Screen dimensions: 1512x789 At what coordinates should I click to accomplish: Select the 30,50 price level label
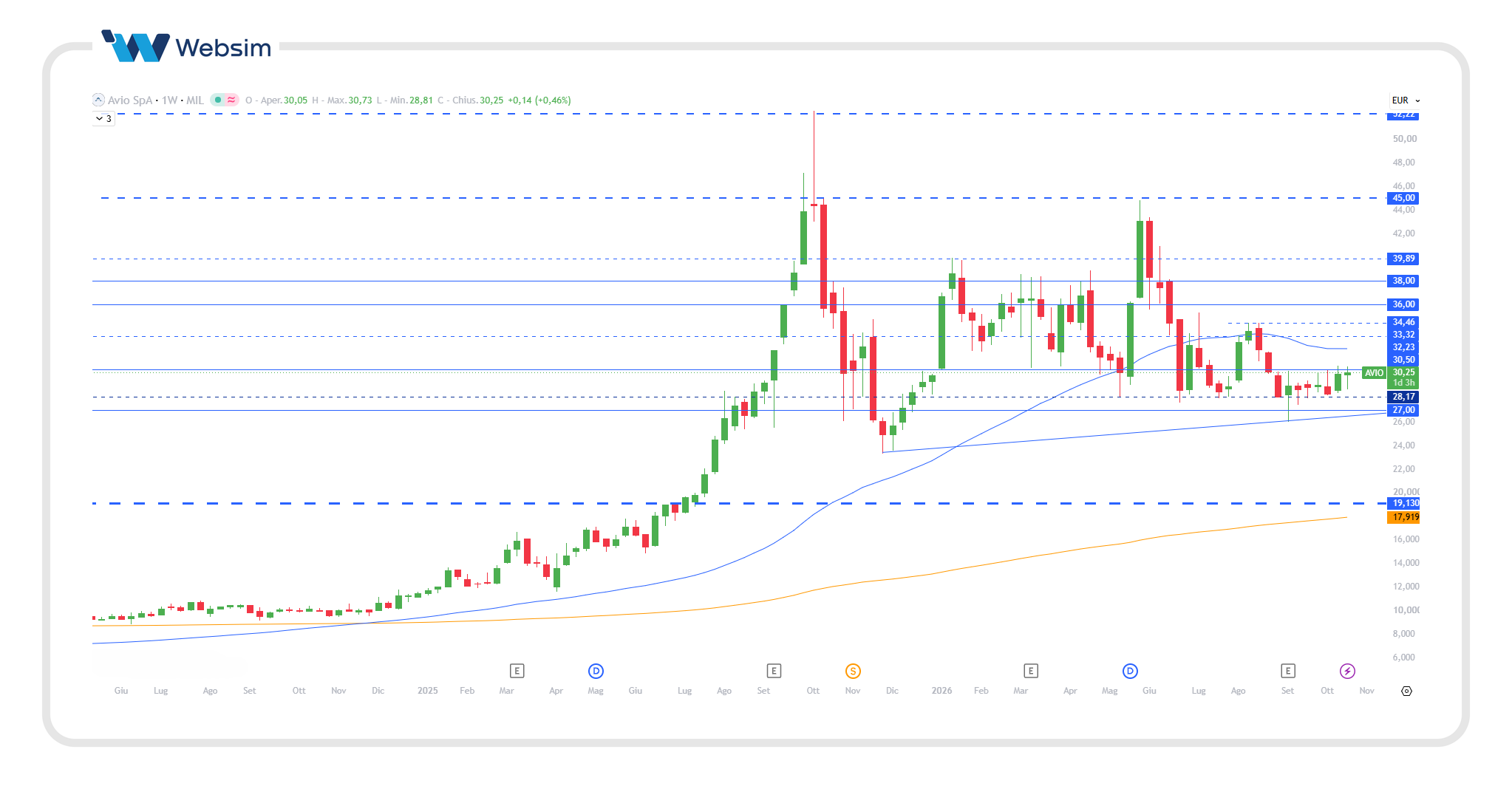tap(1403, 360)
